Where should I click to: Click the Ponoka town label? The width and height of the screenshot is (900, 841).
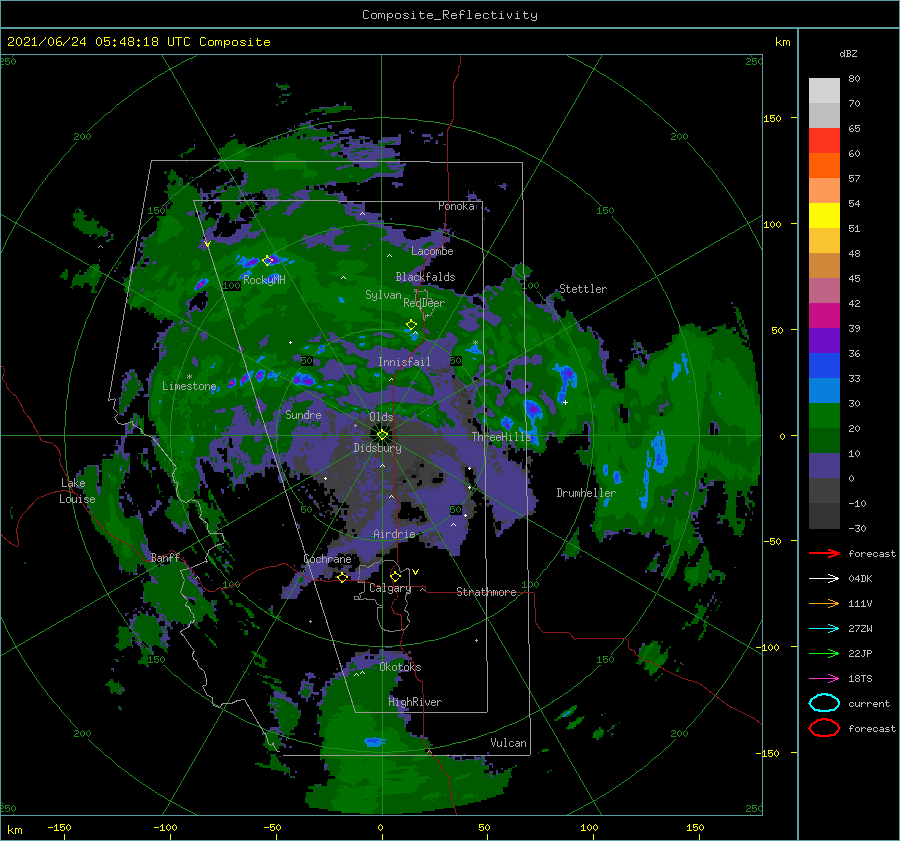456,206
